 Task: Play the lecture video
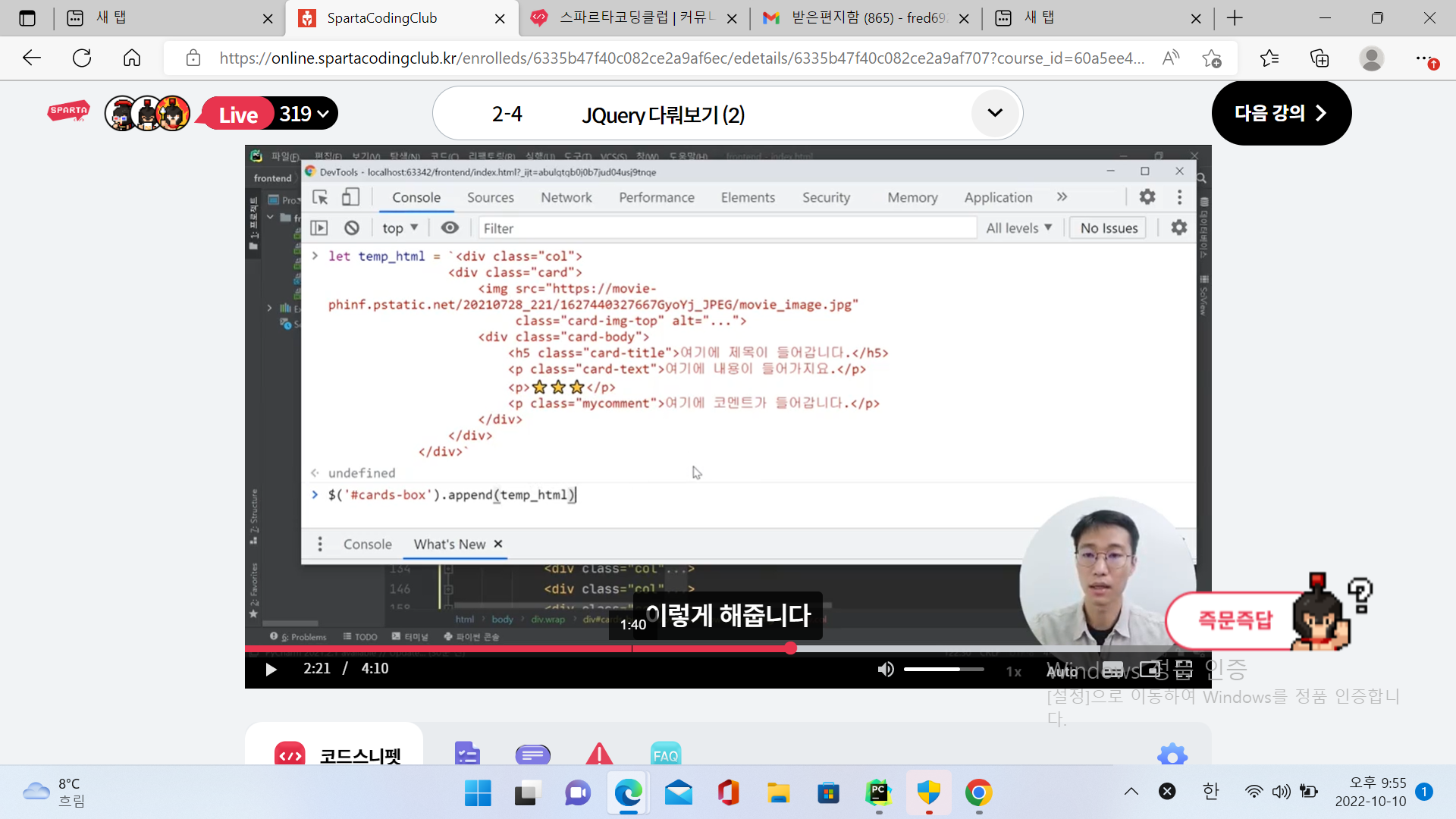pyautogui.click(x=271, y=669)
